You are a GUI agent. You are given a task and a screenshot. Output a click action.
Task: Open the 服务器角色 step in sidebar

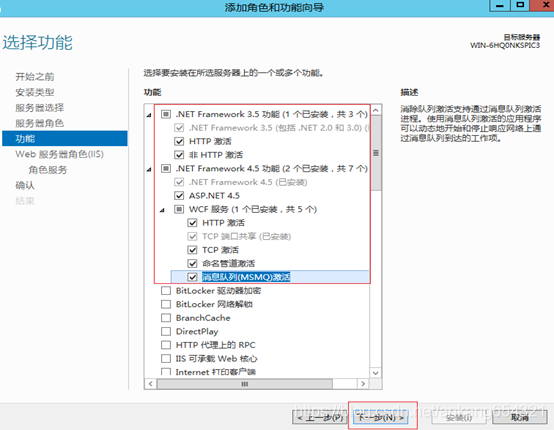[40, 123]
